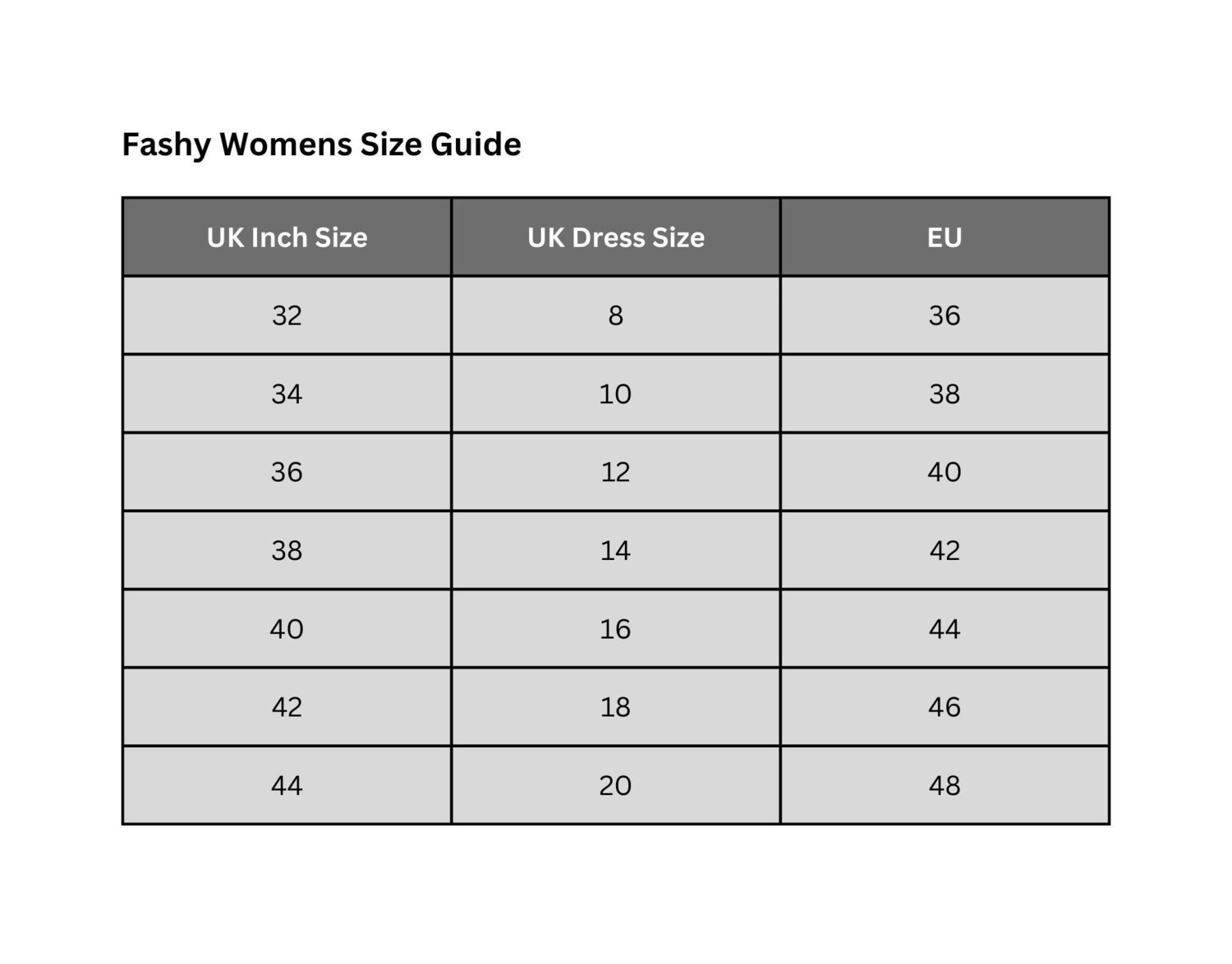Select UK dress size 8 cell
1232x964 pixels.
(615, 315)
